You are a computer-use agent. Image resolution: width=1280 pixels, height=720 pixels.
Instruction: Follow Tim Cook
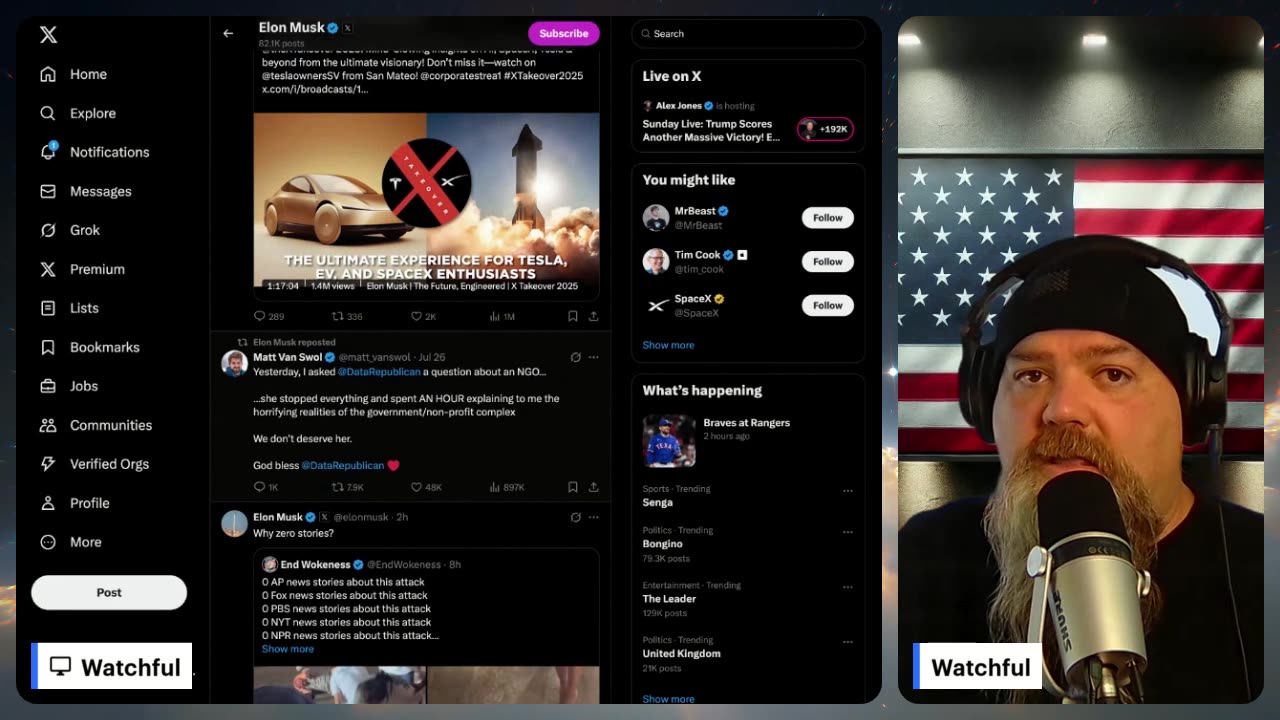point(828,261)
